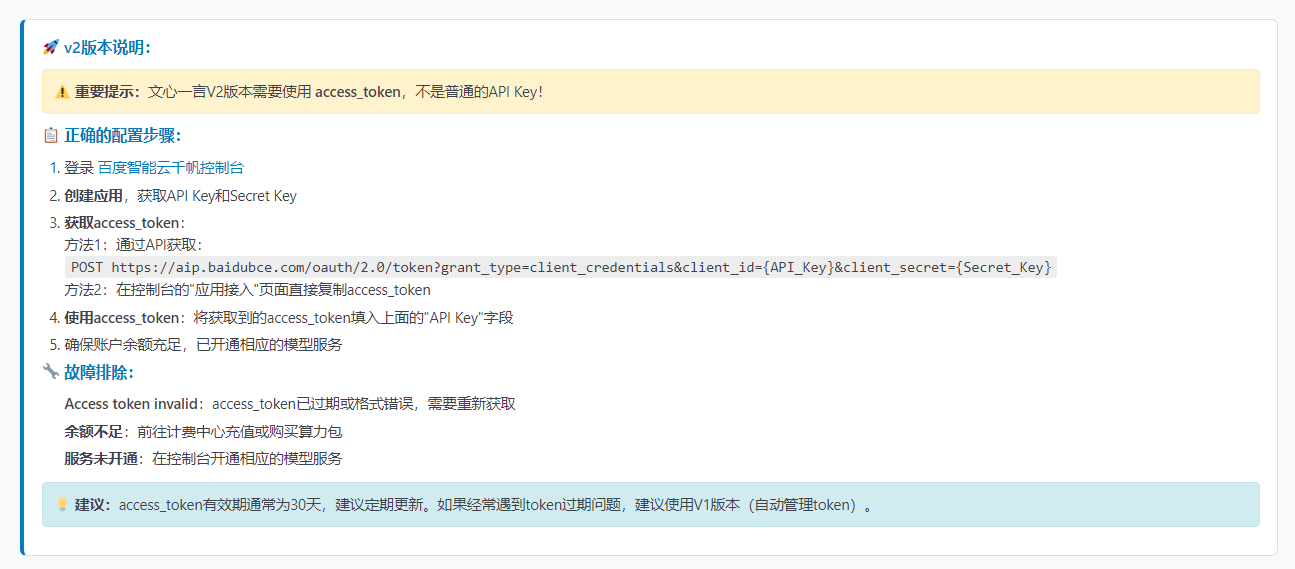Click the clipboard icon beside 正确的配置步骤

coord(51,135)
